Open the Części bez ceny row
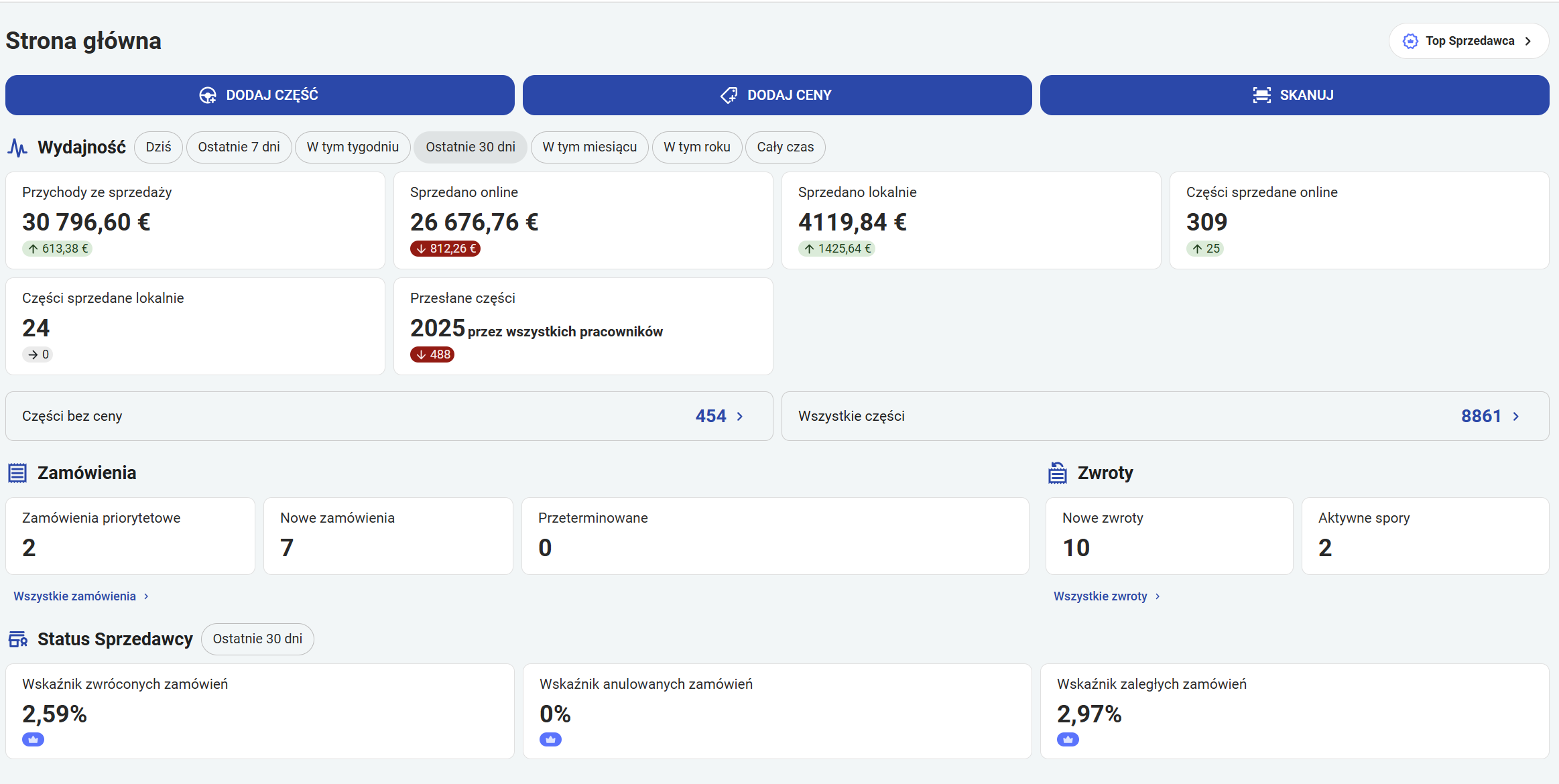 (x=389, y=416)
